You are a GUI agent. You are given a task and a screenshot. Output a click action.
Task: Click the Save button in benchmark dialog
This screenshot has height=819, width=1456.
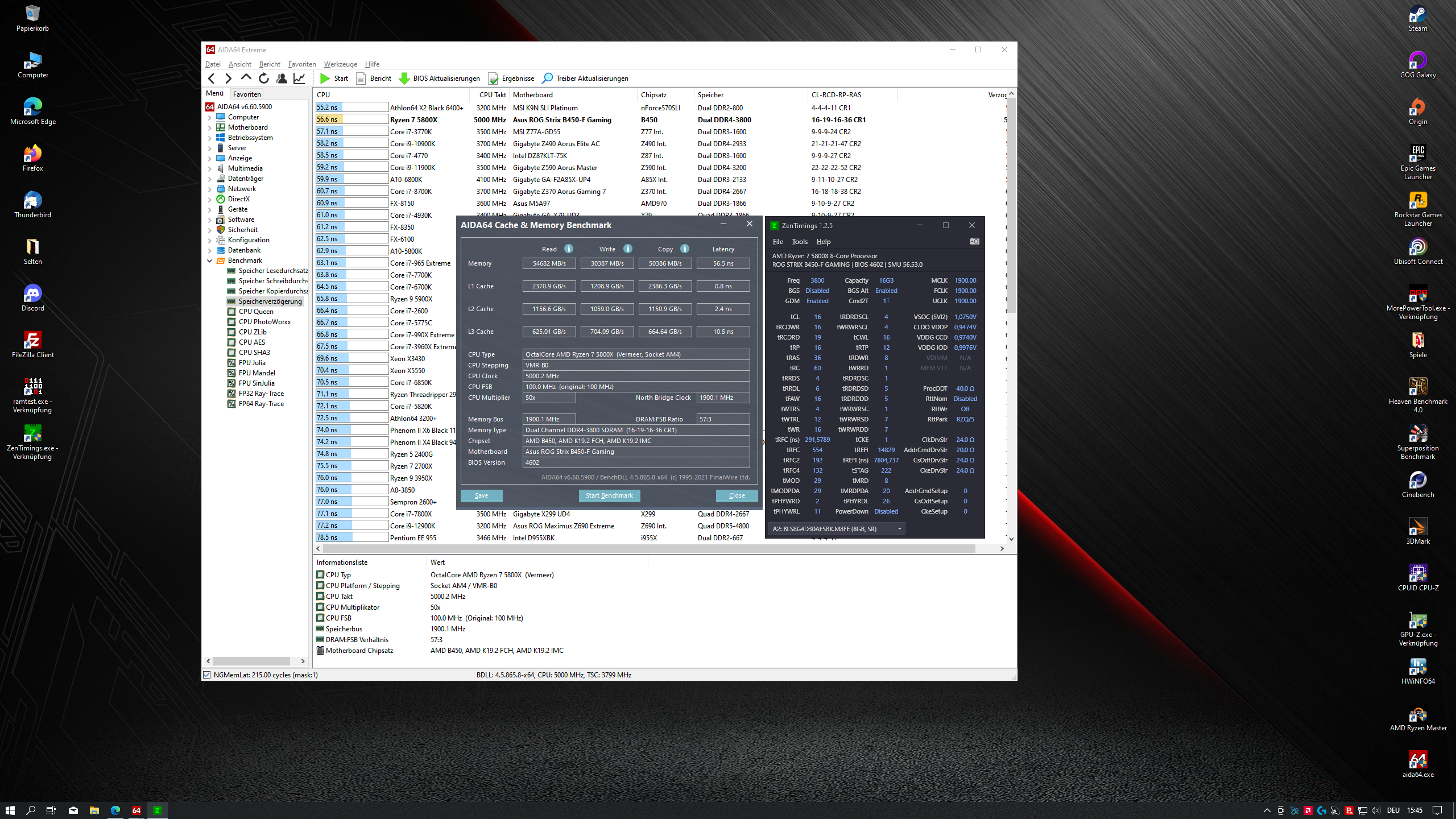[481, 495]
